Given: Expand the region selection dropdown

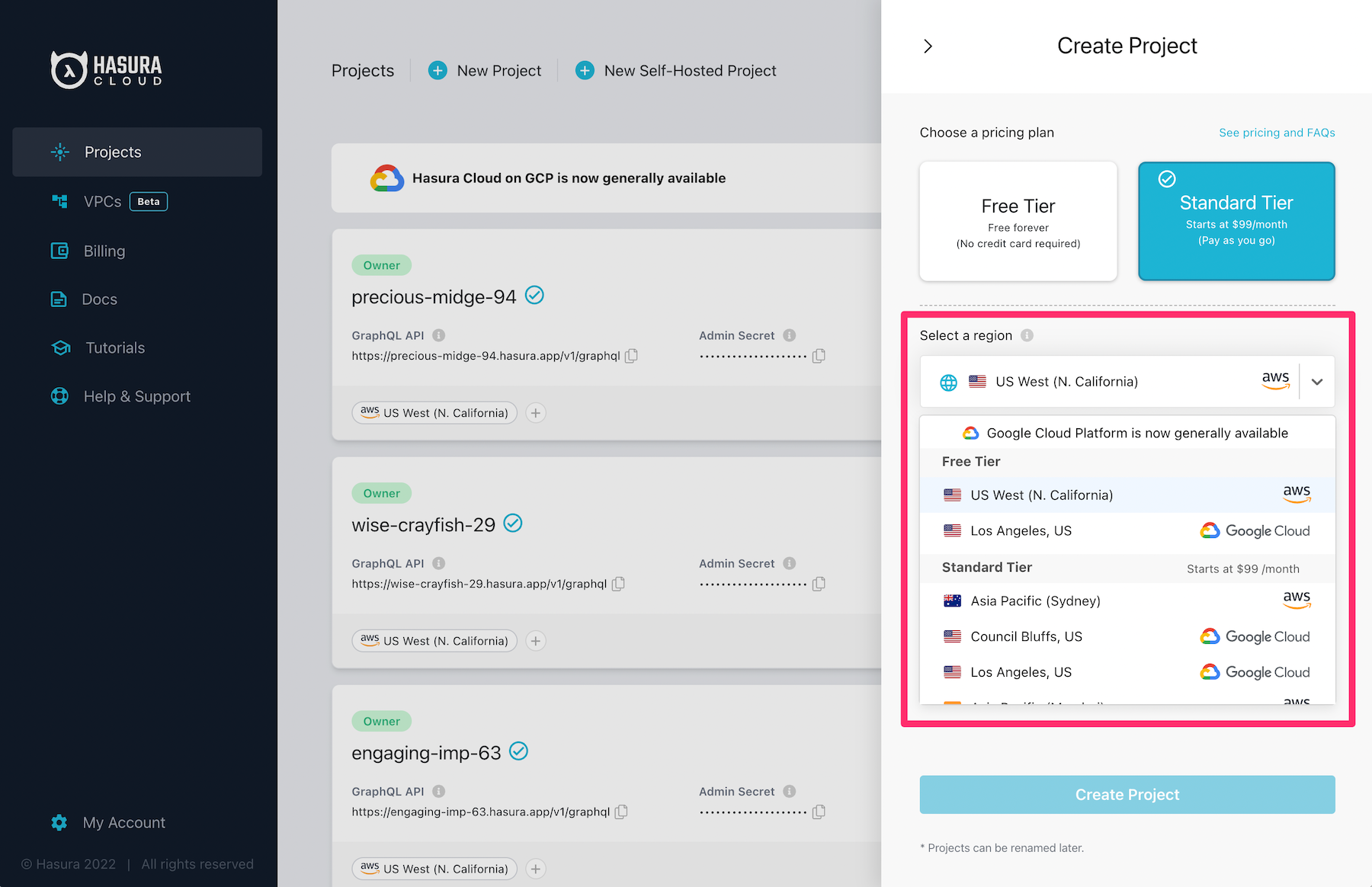Looking at the screenshot, I should click(x=1316, y=381).
